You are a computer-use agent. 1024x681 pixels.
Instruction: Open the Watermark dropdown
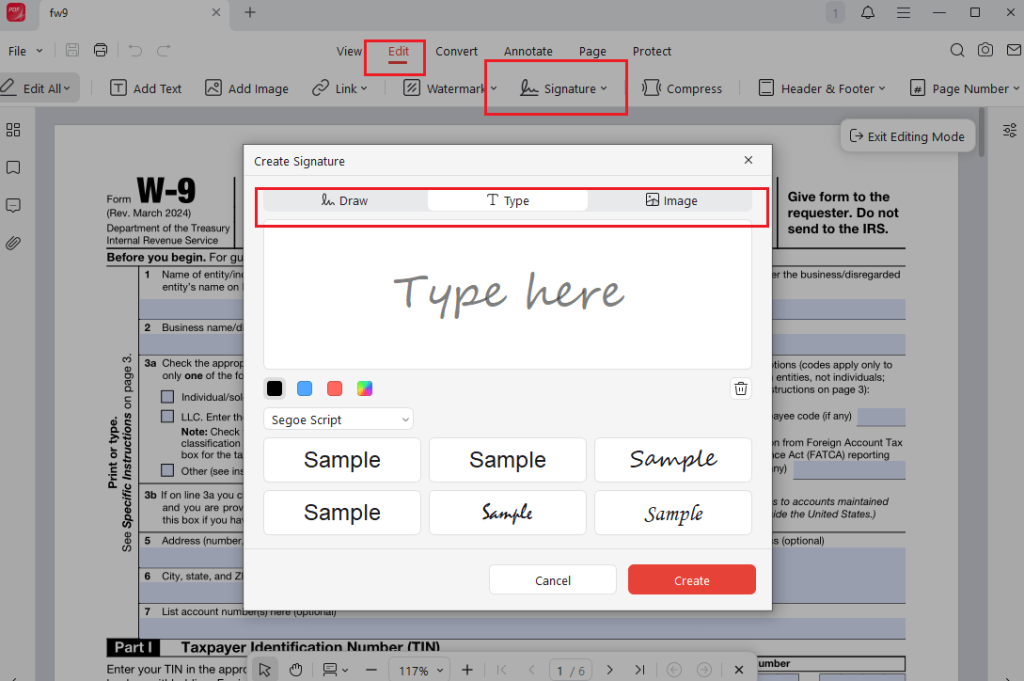click(x=494, y=89)
